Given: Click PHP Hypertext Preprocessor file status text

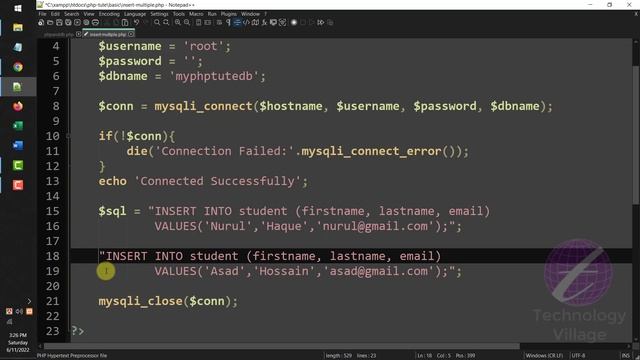Looking at the screenshot, I should point(72,356).
